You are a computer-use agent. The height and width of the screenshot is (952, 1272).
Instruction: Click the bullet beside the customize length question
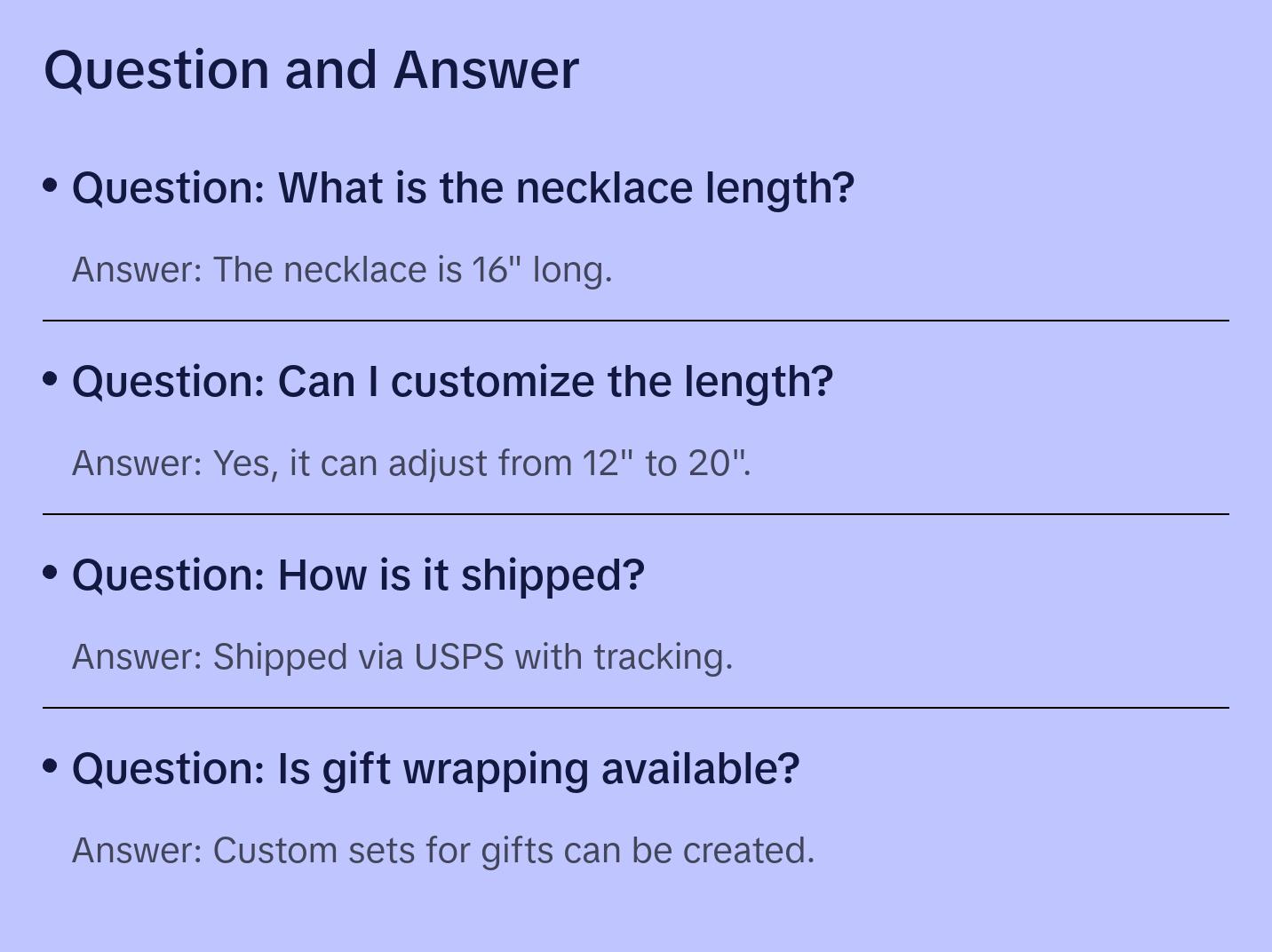51,379
